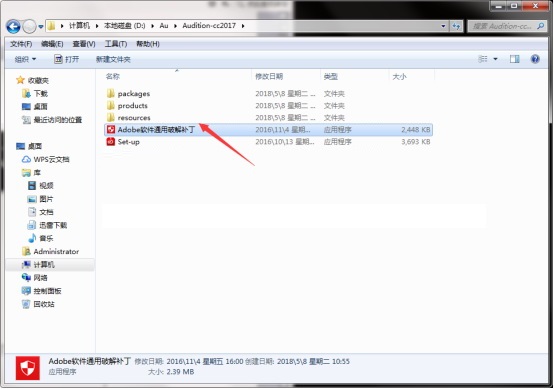Select 库 in navigation pane
554x389 pixels.
click(37, 172)
